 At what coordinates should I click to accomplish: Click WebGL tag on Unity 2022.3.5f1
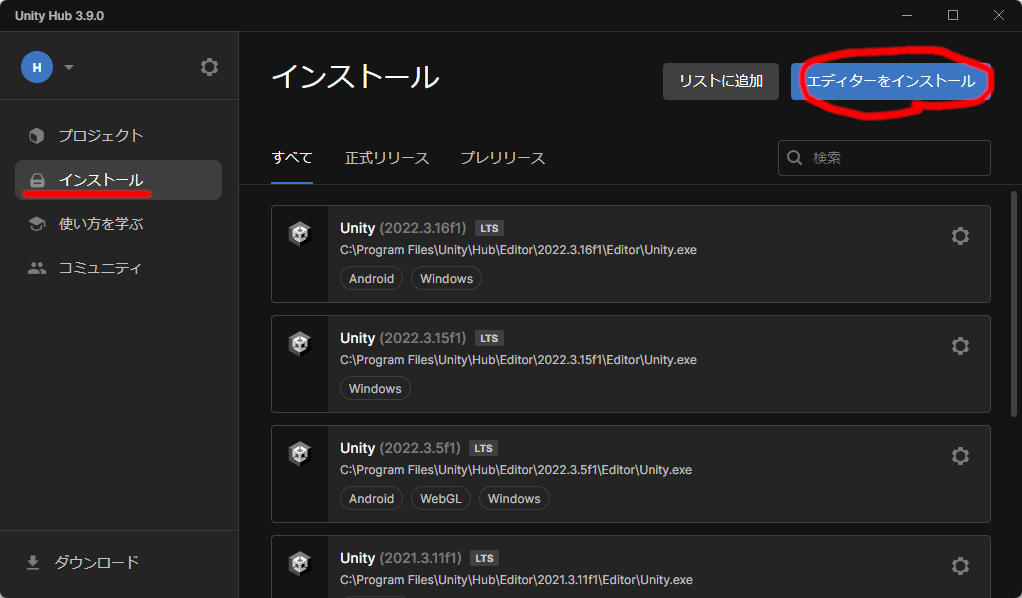(441, 499)
